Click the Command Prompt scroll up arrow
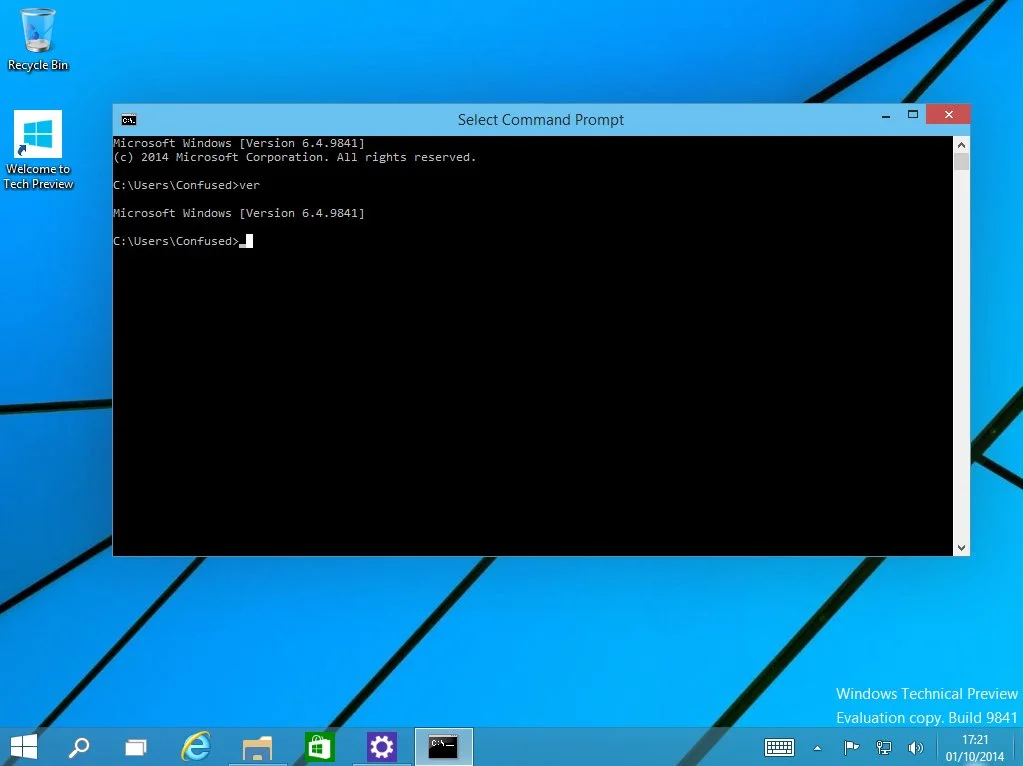Viewport: 1024px width, 766px height. [961, 144]
